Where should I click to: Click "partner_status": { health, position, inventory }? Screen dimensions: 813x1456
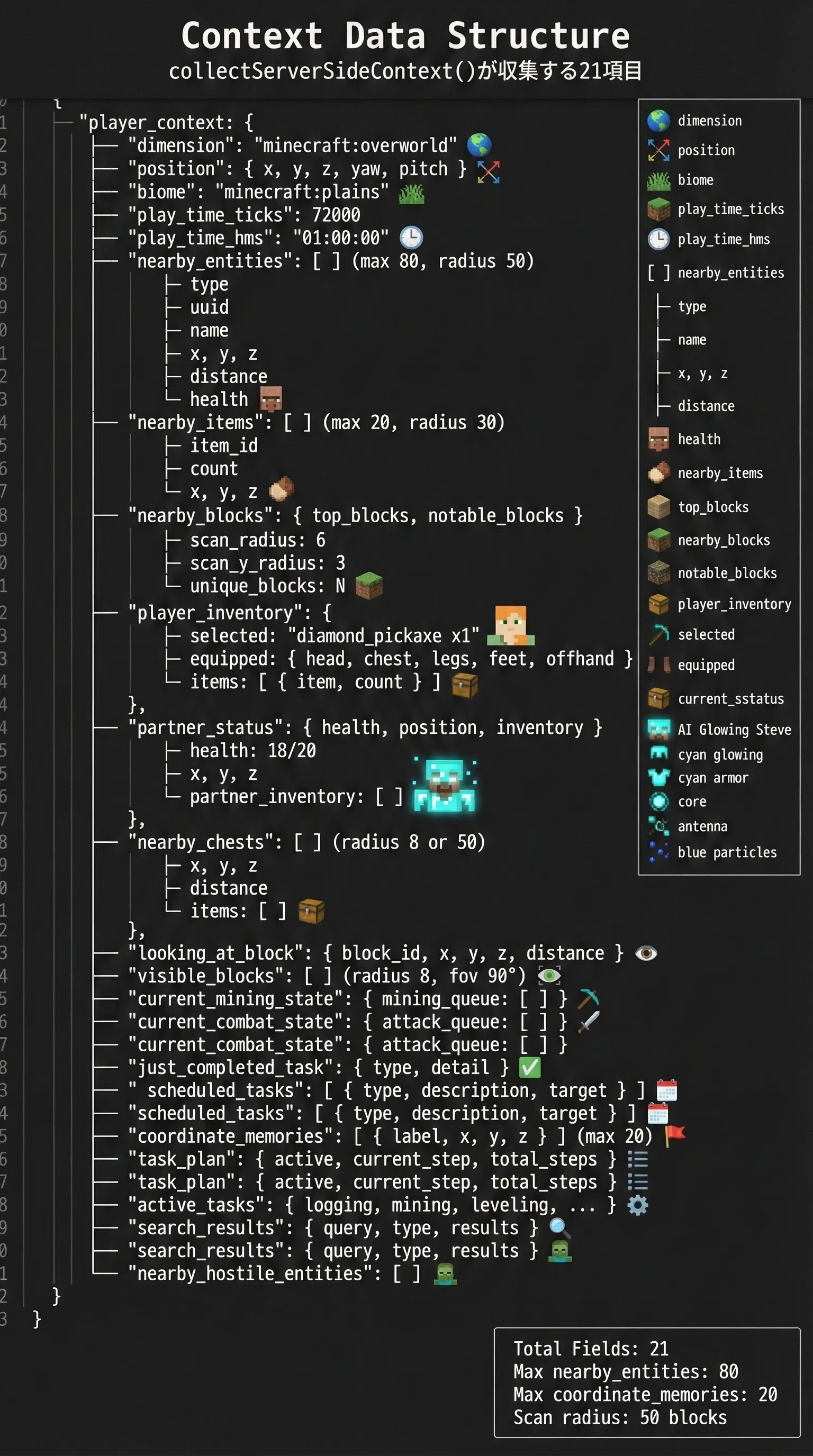[365, 728]
